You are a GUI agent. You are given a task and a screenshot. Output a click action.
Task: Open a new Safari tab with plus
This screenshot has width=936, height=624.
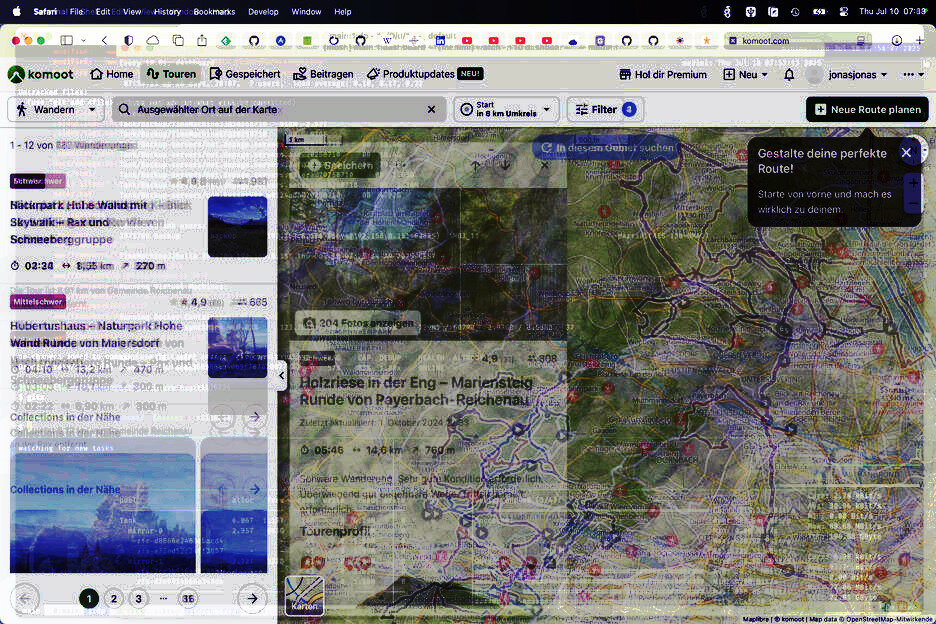(x=920, y=41)
